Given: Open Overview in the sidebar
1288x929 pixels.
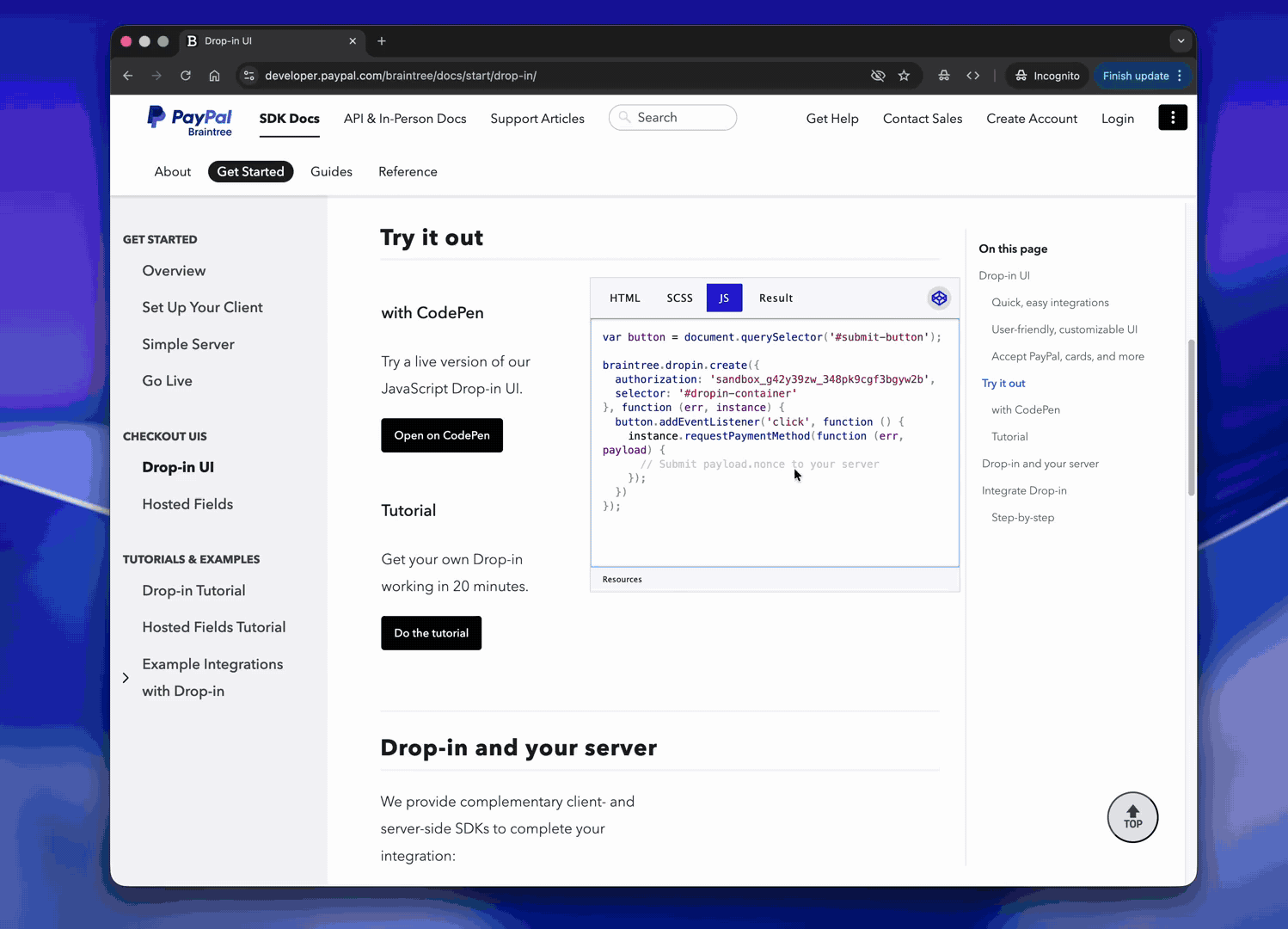Looking at the screenshot, I should (174, 271).
